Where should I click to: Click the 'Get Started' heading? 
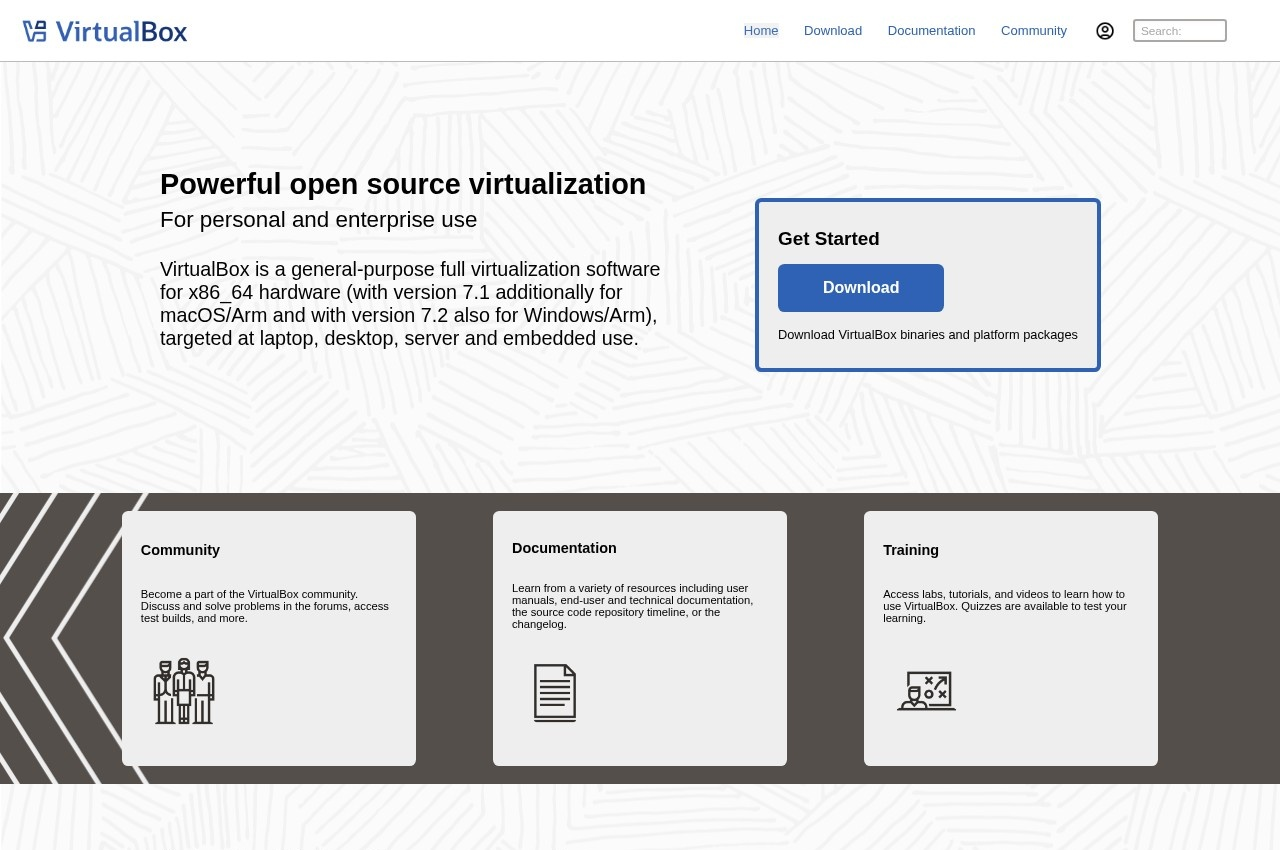tap(829, 239)
